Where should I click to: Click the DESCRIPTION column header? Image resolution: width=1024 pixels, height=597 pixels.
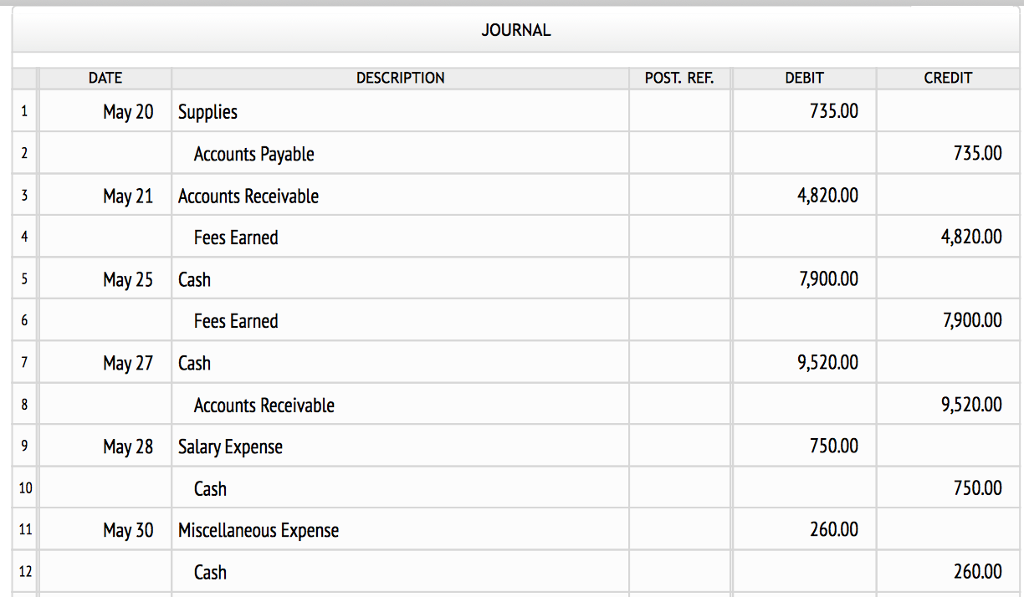click(x=400, y=78)
